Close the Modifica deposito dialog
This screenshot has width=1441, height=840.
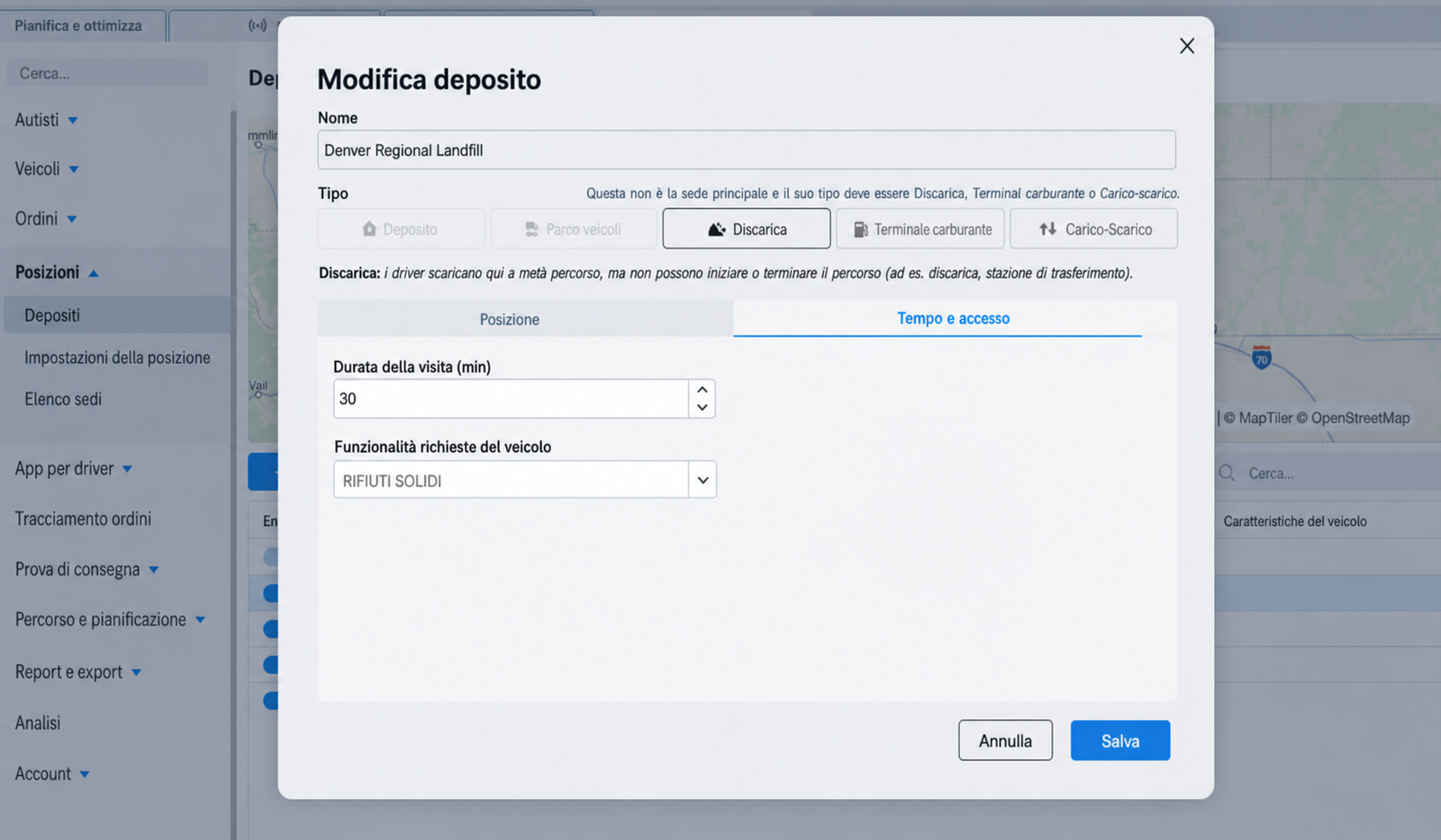(1187, 46)
